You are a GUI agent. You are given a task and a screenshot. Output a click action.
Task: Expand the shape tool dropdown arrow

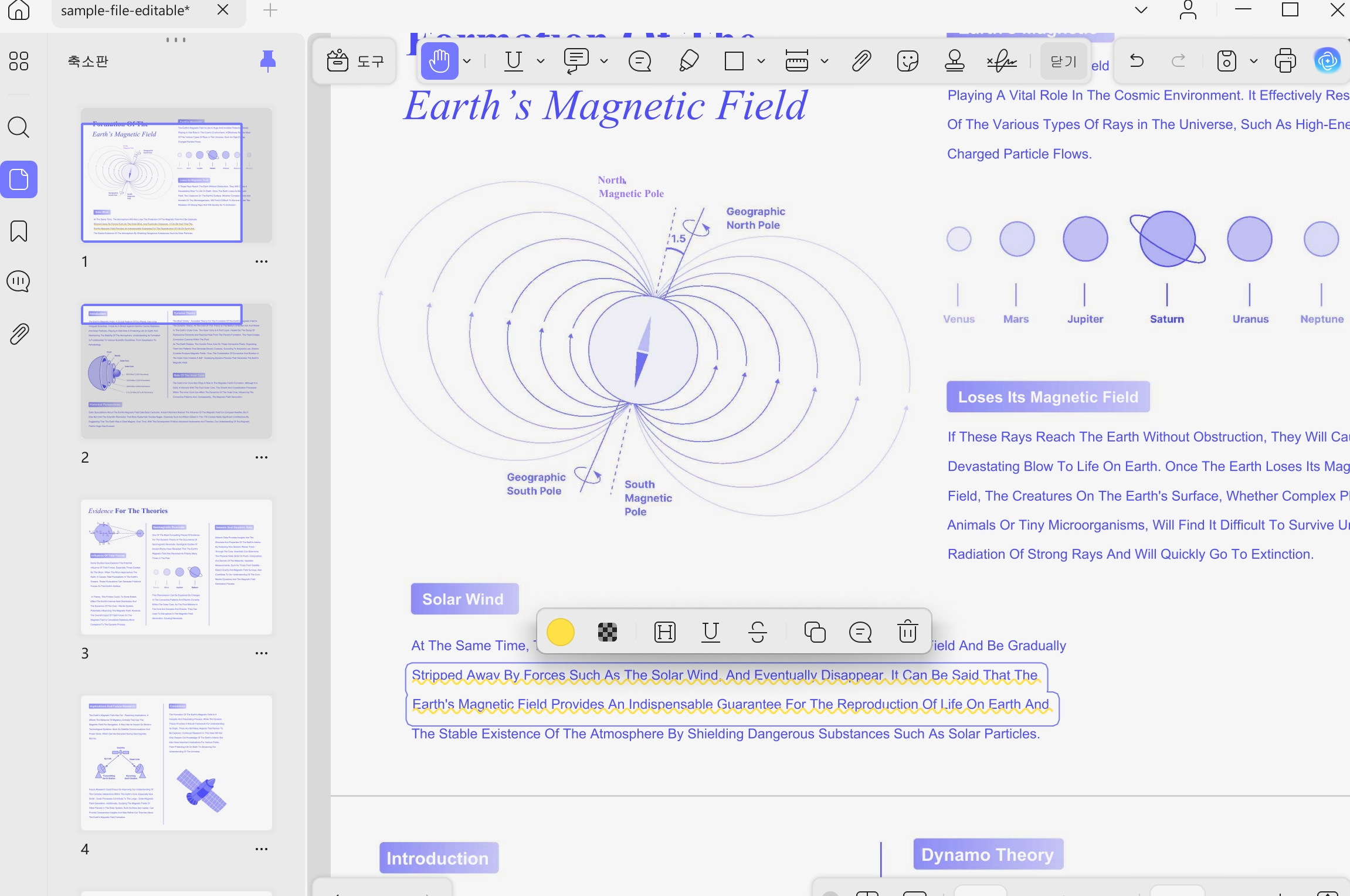[x=761, y=61]
